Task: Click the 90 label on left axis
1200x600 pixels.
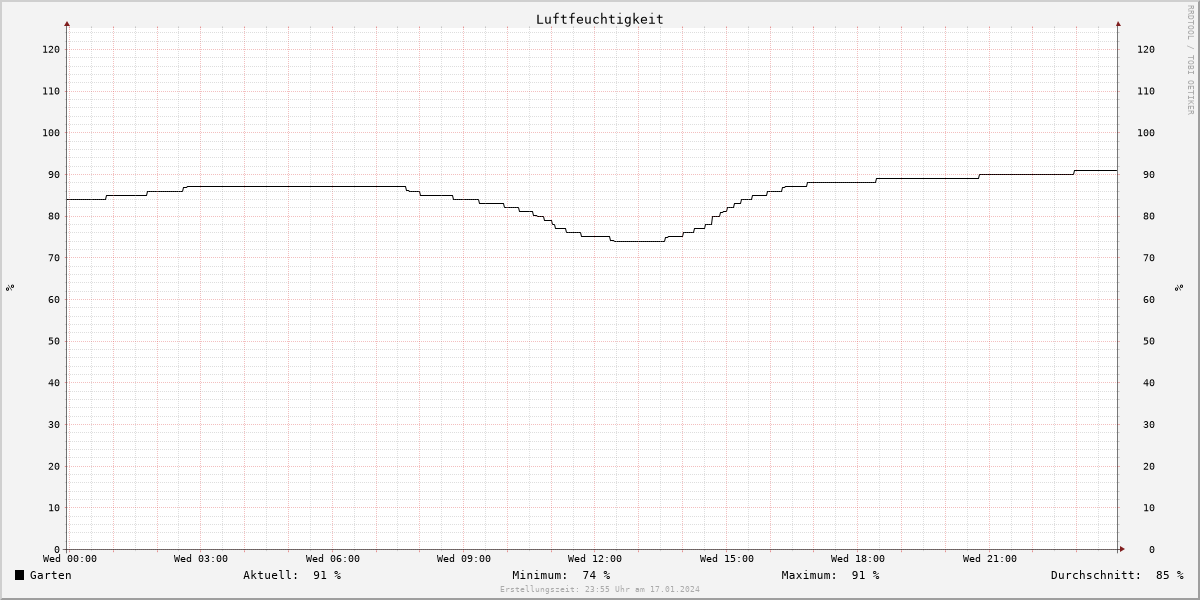Action: (x=54, y=174)
